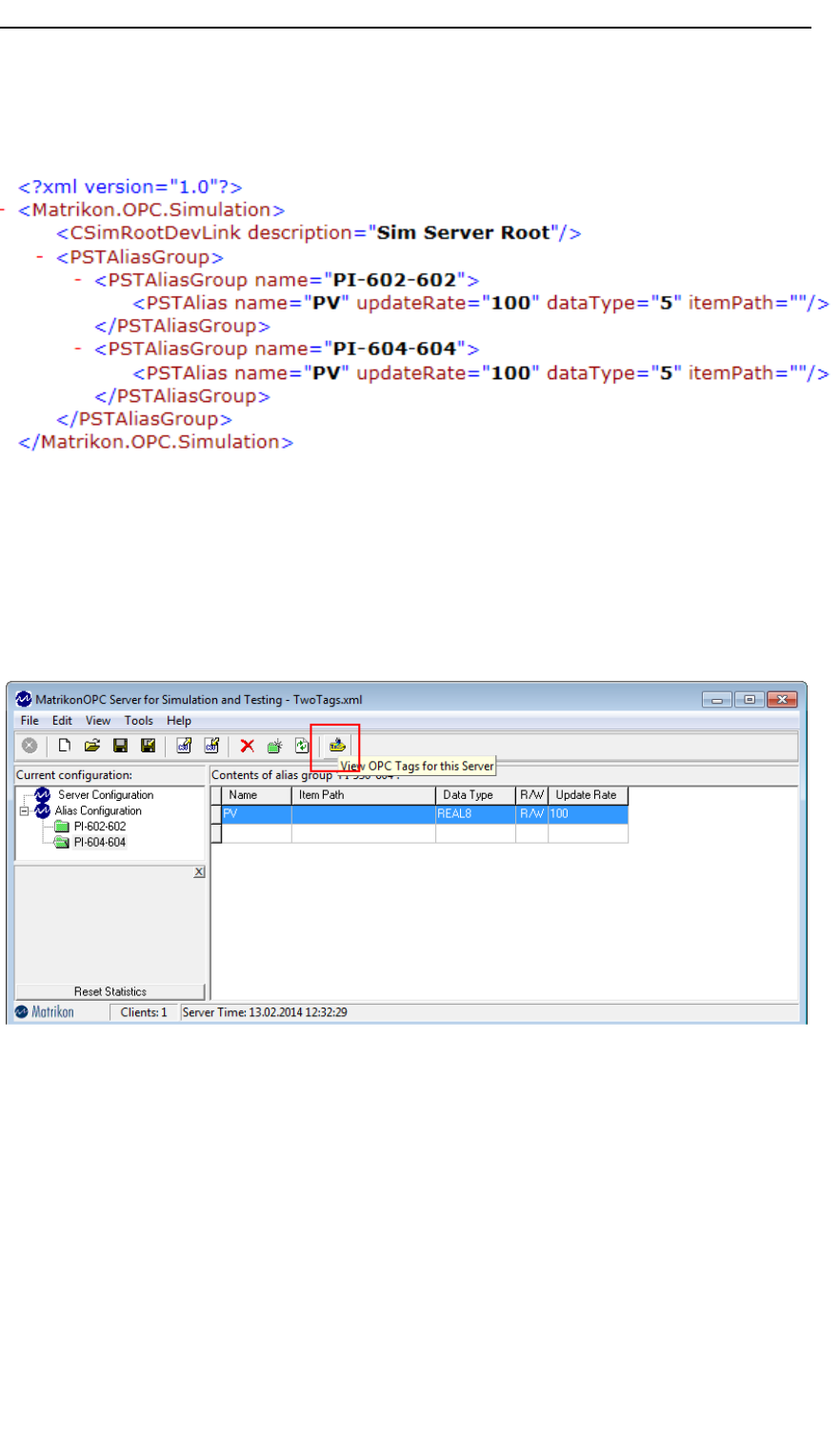Open the View menu
The width and height of the screenshot is (840, 1437).
point(98,721)
